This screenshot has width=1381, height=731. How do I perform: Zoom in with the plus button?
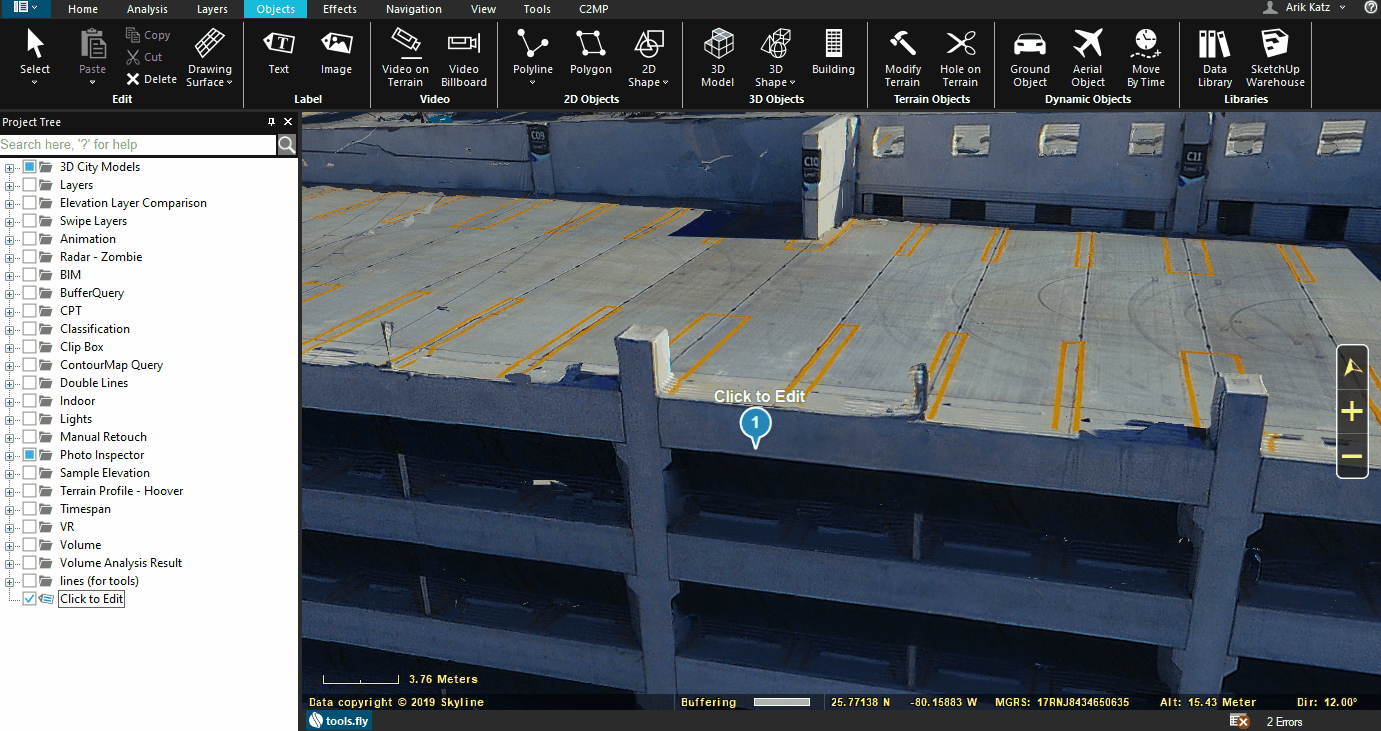point(1352,411)
